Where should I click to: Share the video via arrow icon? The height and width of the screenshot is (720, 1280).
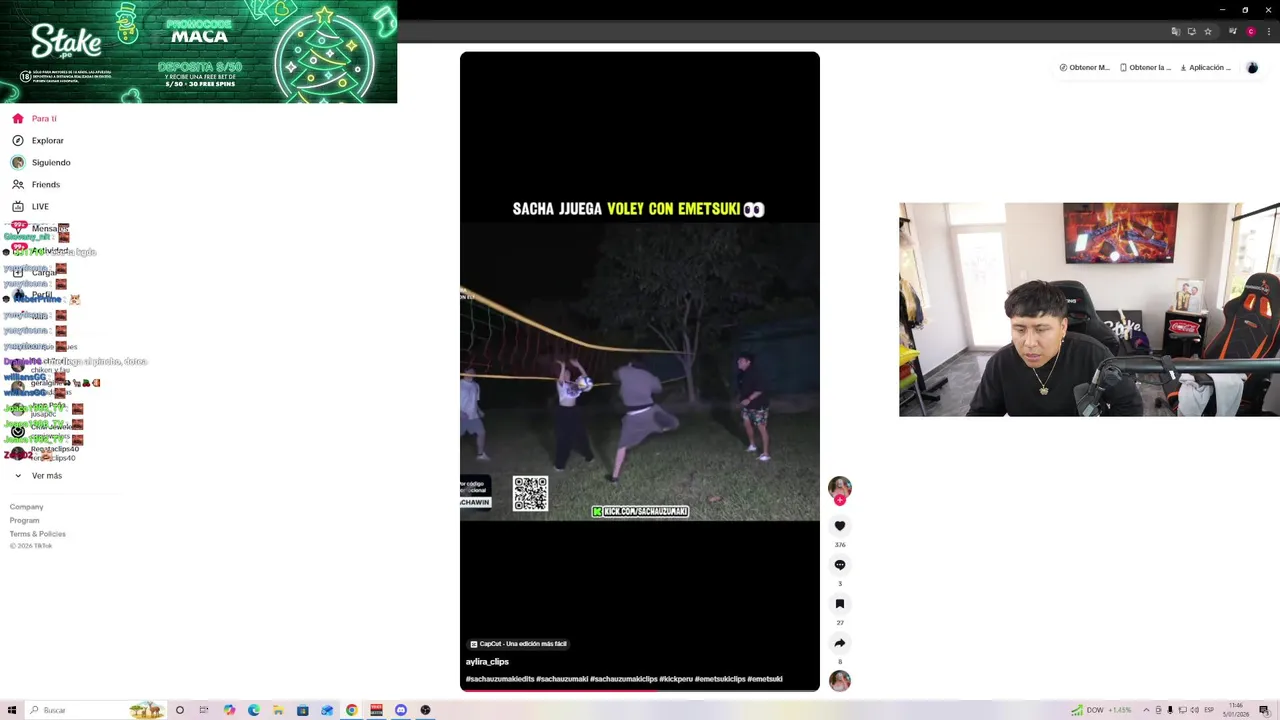click(x=840, y=643)
